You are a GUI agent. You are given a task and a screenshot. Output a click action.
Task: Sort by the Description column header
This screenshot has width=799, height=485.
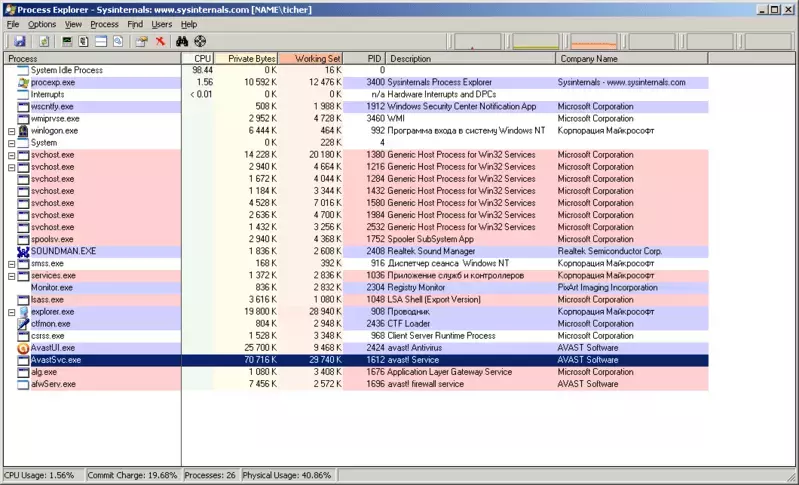pyautogui.click(x=471, y=59)
